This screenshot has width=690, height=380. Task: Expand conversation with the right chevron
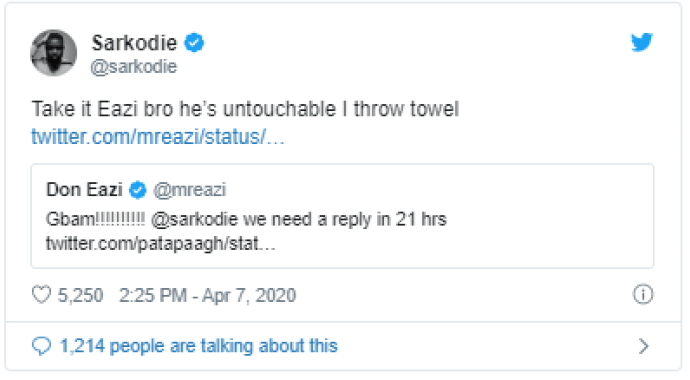coord(643,347)
